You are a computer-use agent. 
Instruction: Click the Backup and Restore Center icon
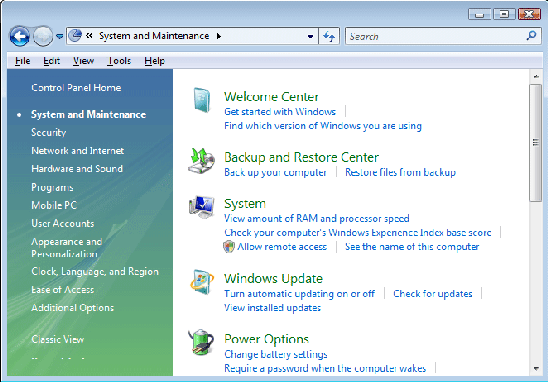click(202, 161)
